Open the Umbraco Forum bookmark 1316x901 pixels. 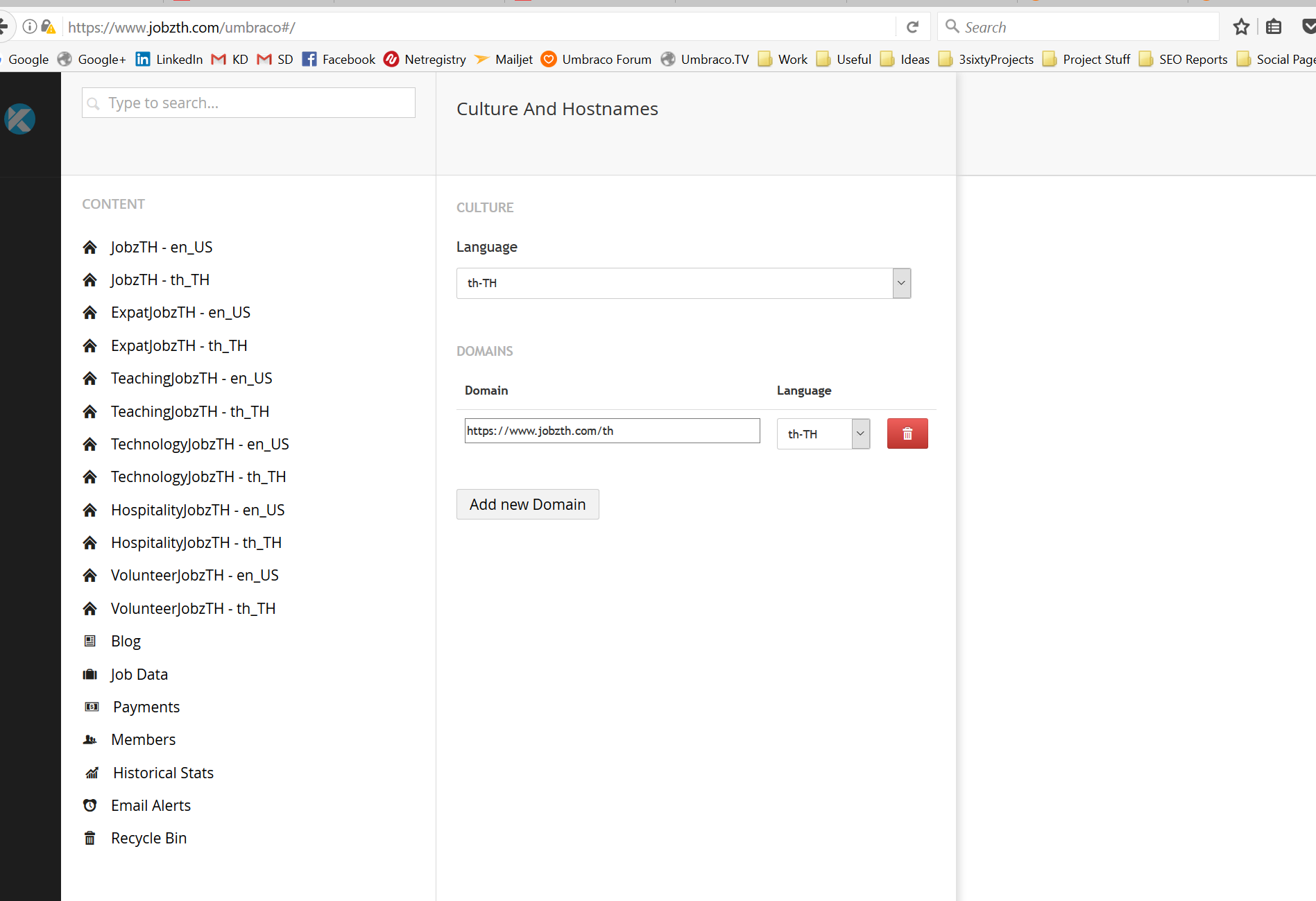(x=597, y=60)
